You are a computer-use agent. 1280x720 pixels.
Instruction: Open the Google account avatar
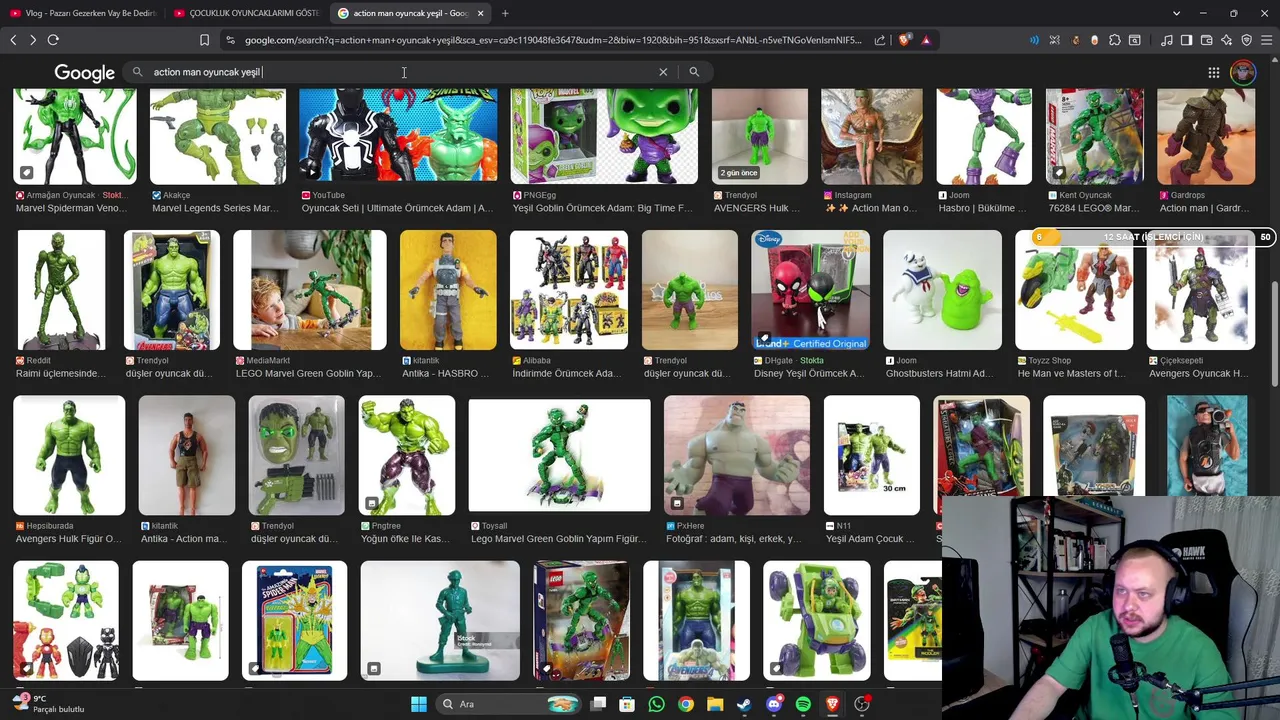(1243, 72)
